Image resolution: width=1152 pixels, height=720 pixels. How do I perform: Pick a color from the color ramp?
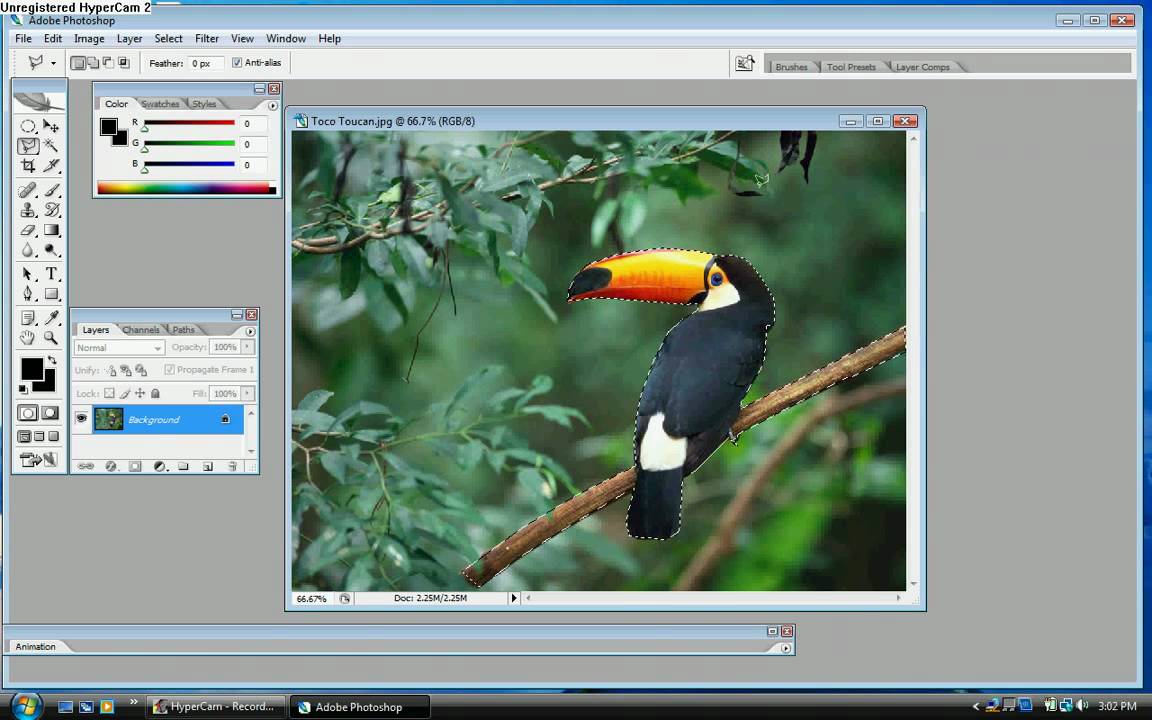pyautogui.click(x=187, y=188)
